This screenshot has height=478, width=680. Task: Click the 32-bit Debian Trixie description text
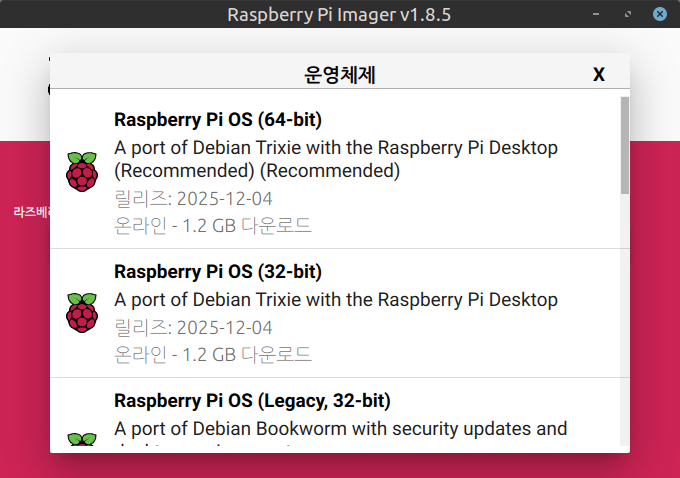[x=335, y=299]
